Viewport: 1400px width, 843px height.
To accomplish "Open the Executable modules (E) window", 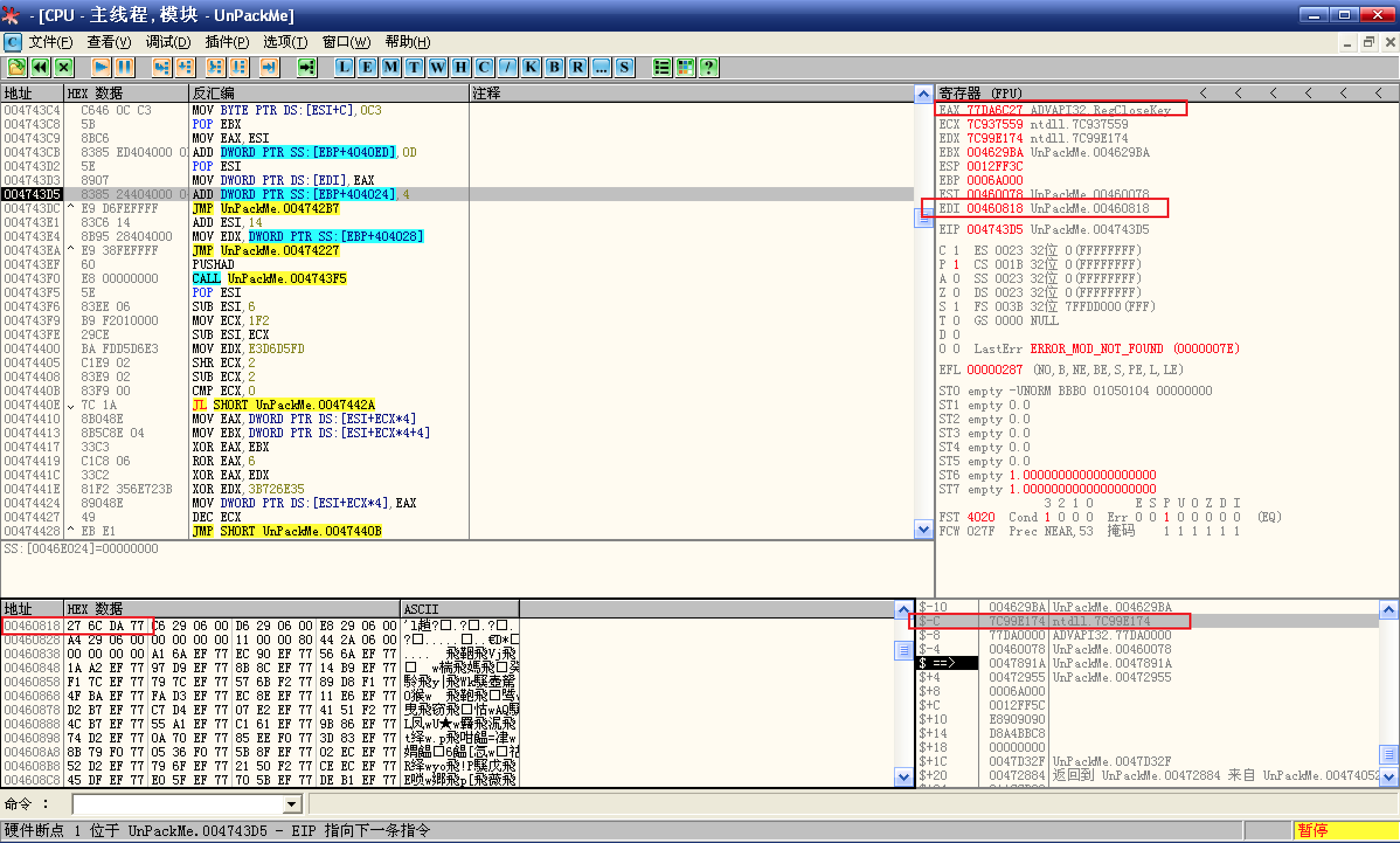I will (x=367, y=67).
